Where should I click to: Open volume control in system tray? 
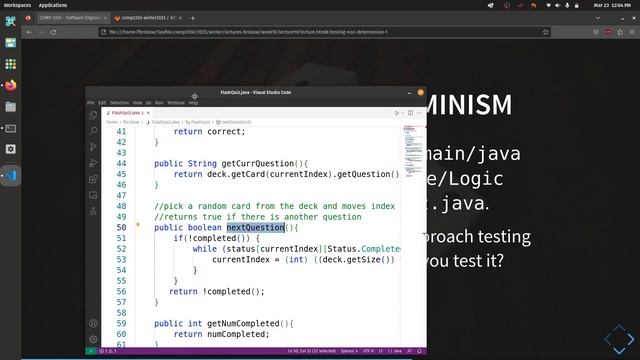click(558, 5)
